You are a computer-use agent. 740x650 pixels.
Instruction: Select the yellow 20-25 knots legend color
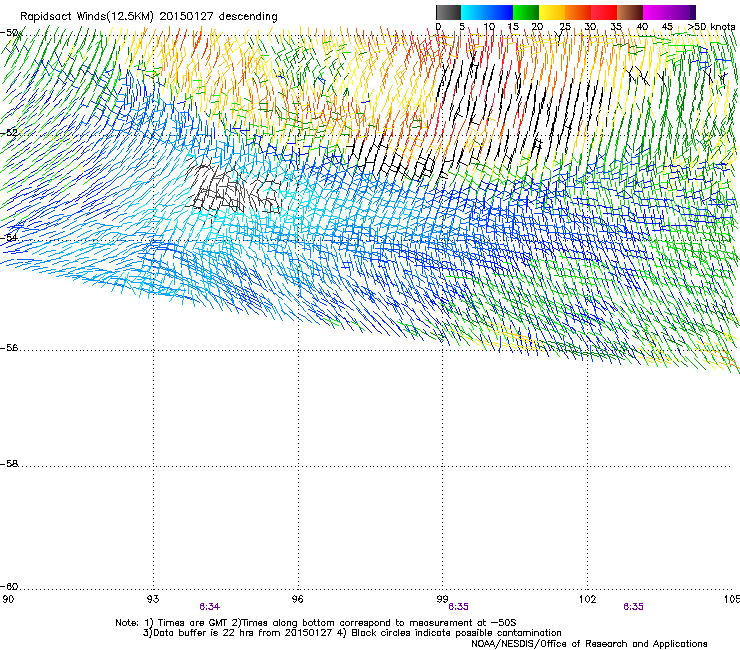552,12
